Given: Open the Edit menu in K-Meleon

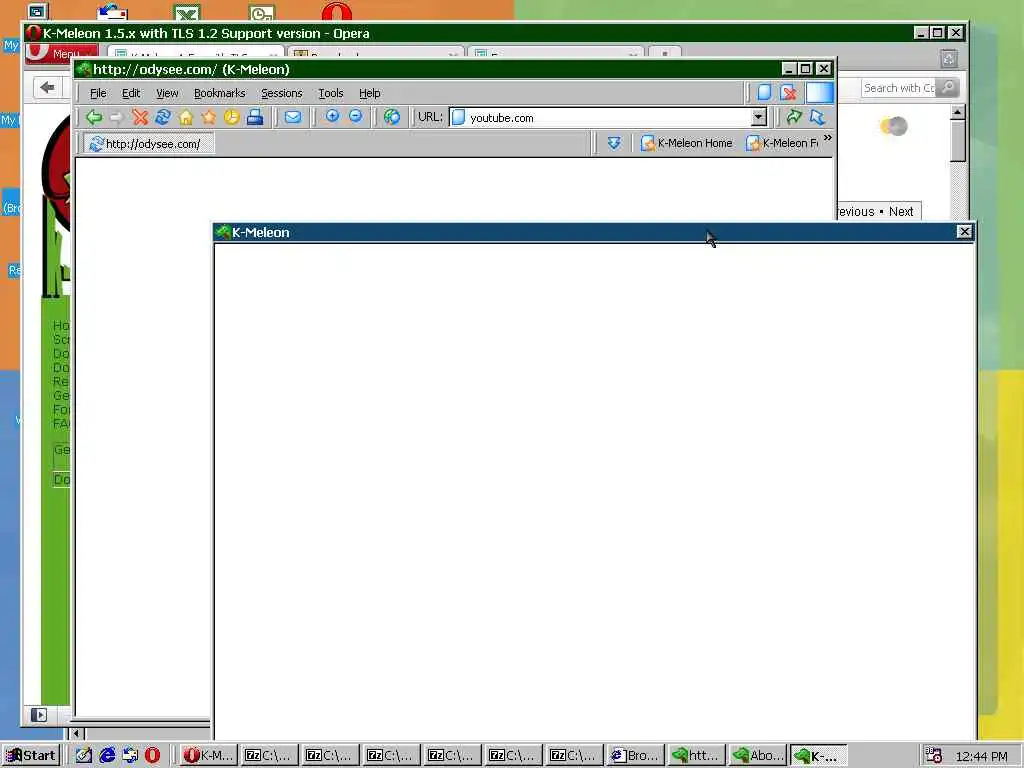Looking at the screenshot, I should [x=131, y=93].
